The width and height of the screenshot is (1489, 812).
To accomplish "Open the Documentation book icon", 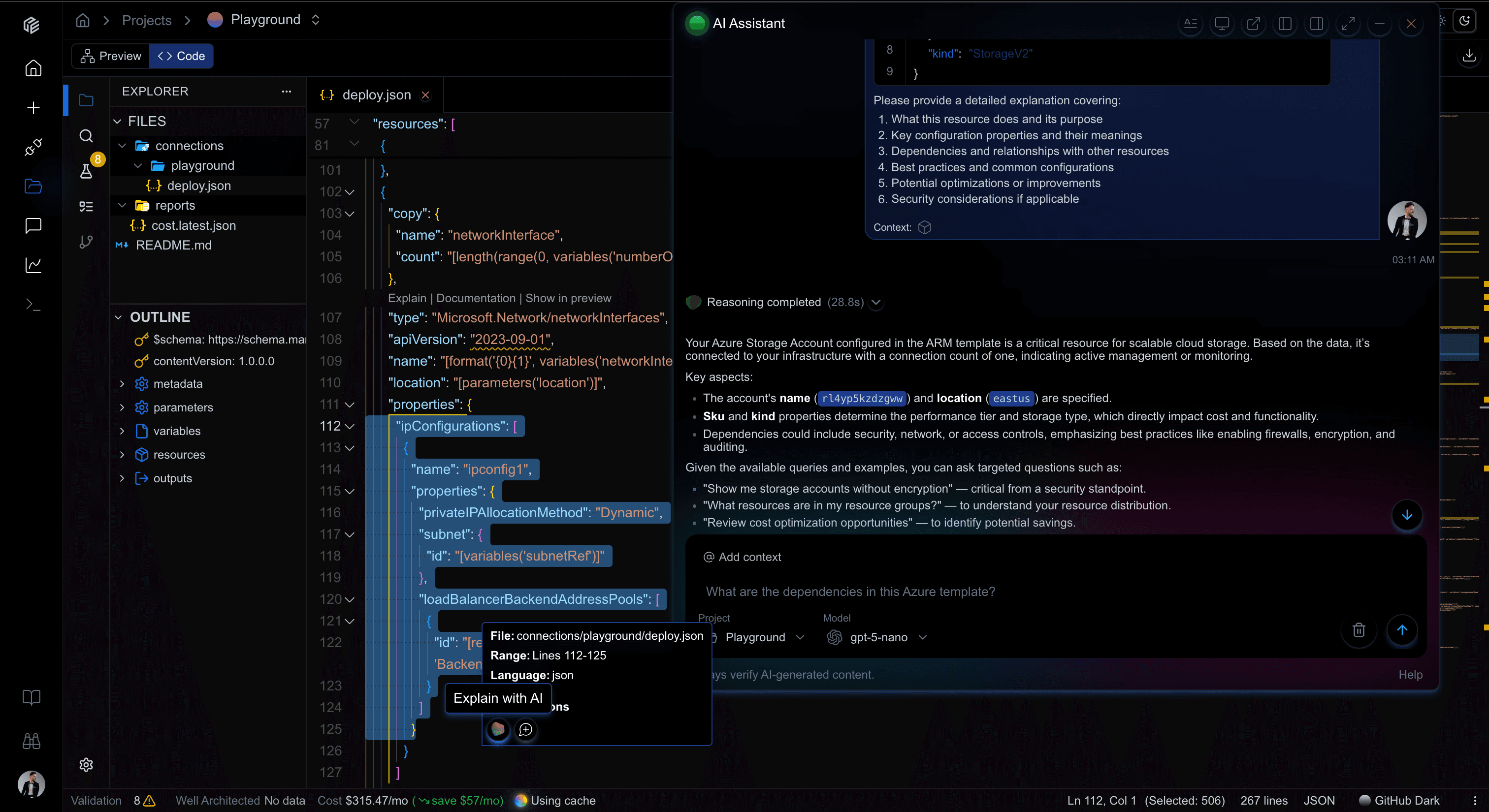I will click(31, 697).
